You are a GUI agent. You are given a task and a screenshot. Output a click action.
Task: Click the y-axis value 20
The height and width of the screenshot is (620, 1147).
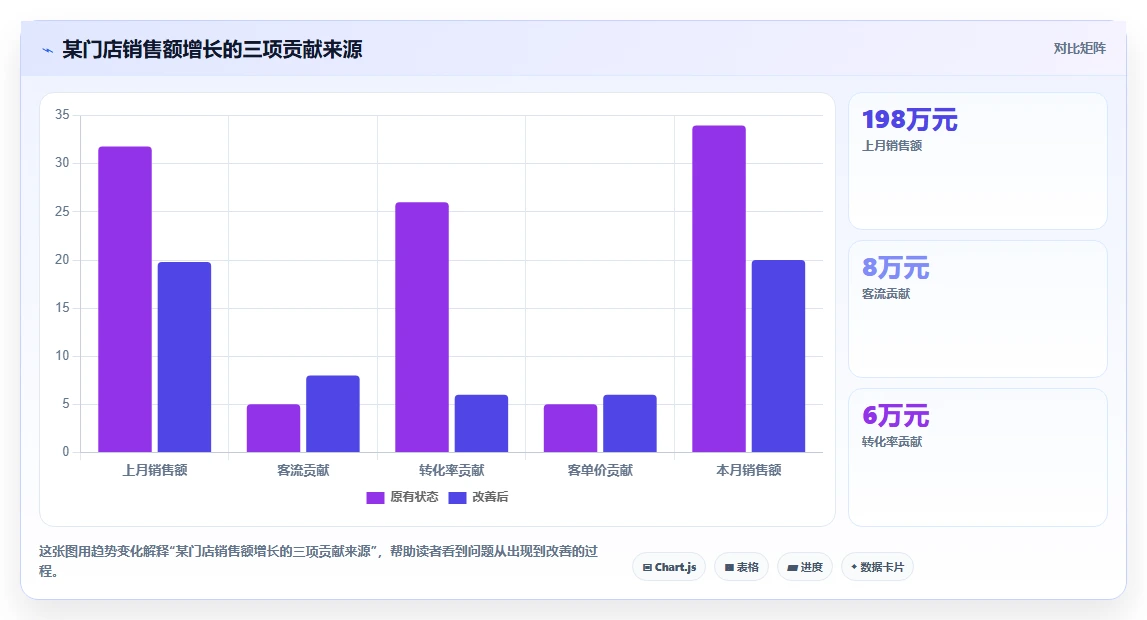click(62, 260)
